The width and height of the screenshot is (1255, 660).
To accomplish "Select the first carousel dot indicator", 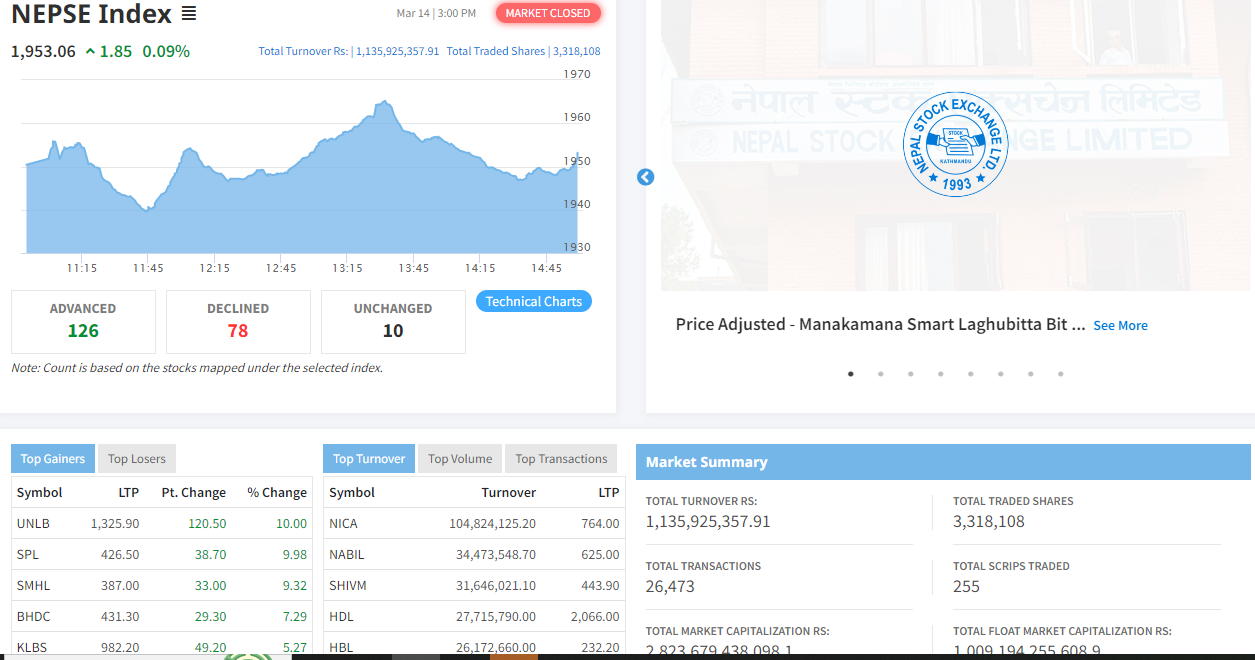I will pos(851,374).
